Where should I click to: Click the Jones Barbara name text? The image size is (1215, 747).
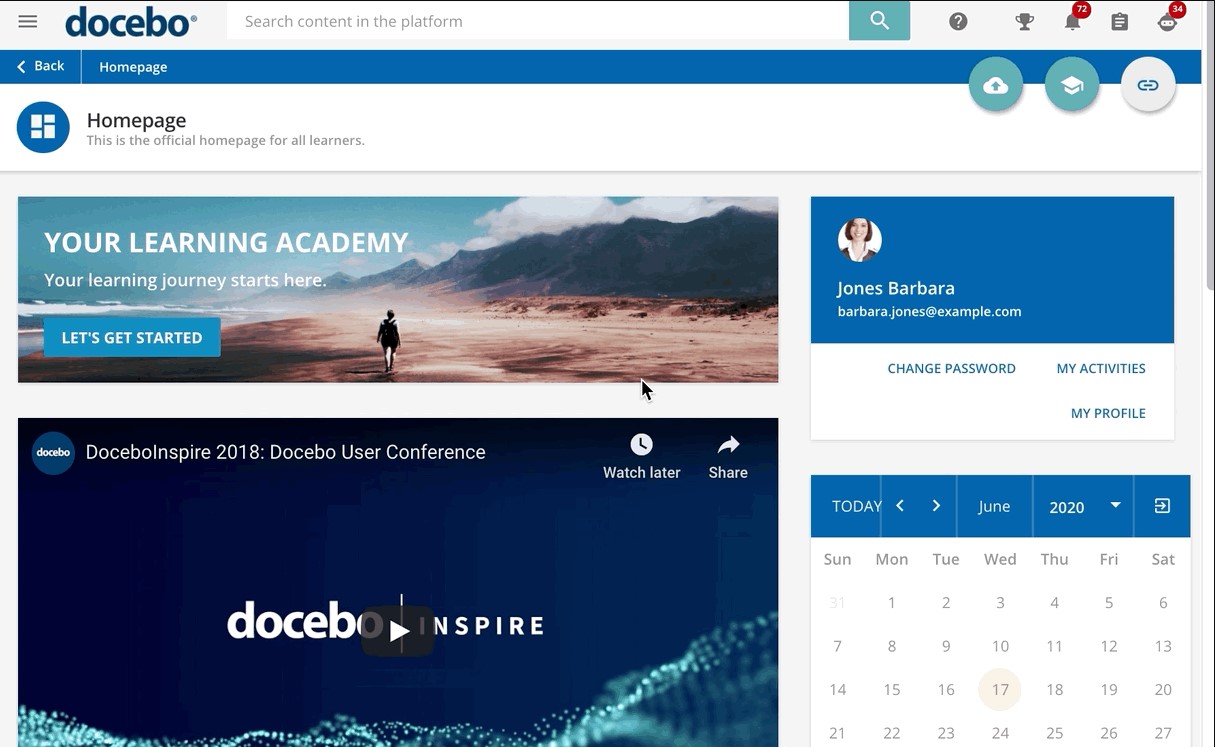pos(896,288)
